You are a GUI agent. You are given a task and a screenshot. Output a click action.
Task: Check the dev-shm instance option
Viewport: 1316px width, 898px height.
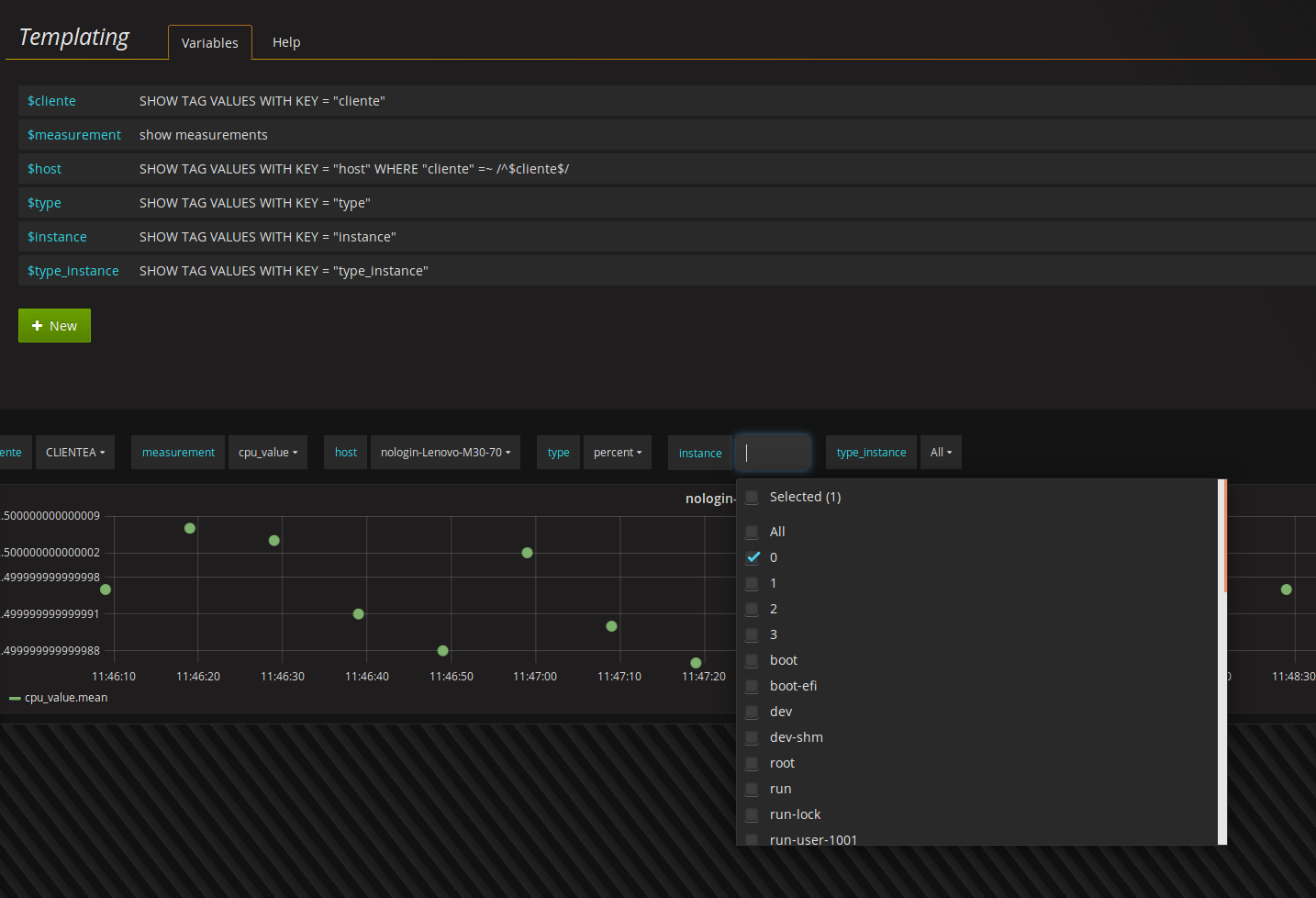point(752,738)
